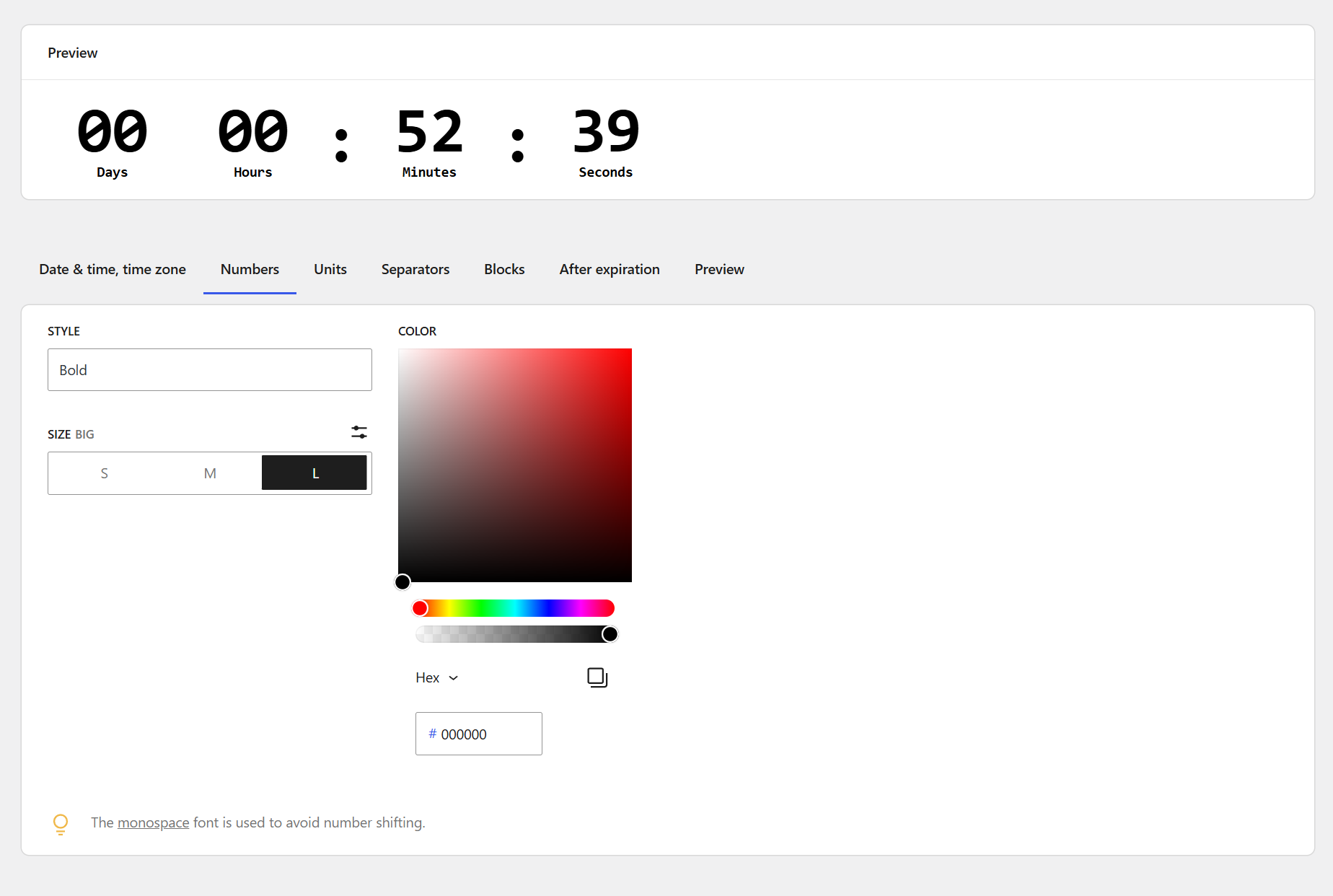
Task: Switch to the Units tab
Action: 330,269
